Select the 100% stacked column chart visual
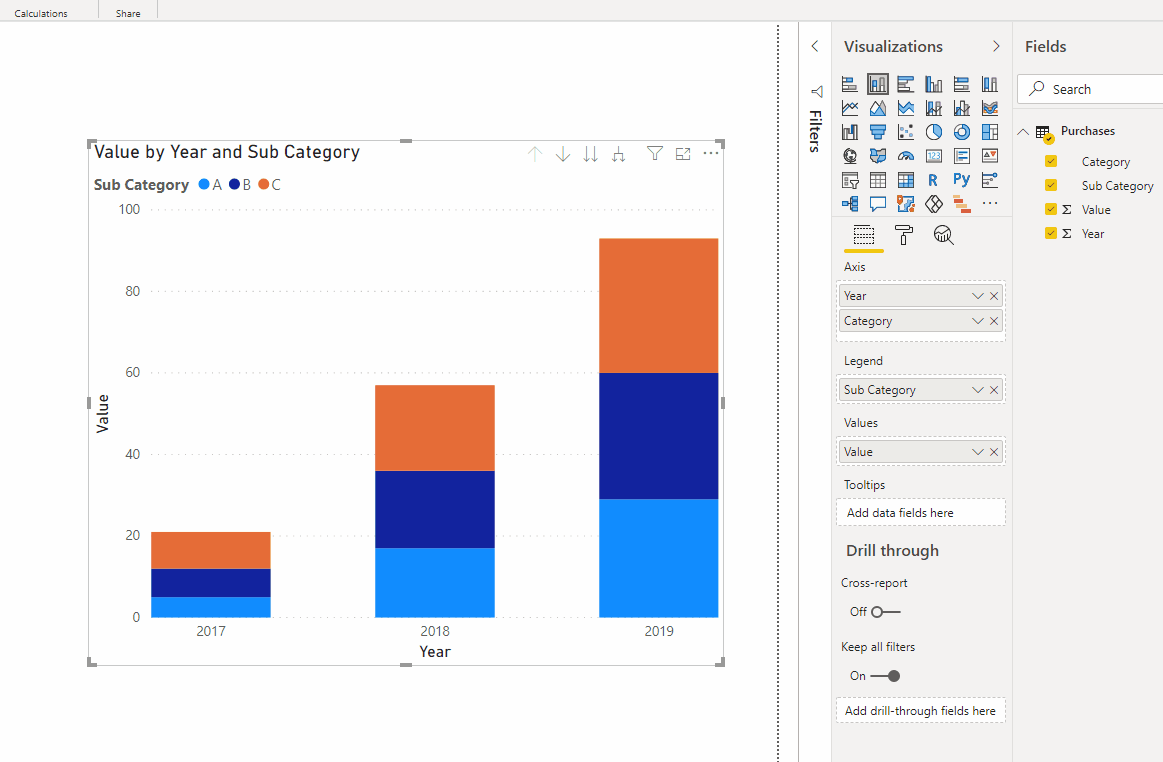The height and width of the screenshot is (762, 1163). coord(989,84)
